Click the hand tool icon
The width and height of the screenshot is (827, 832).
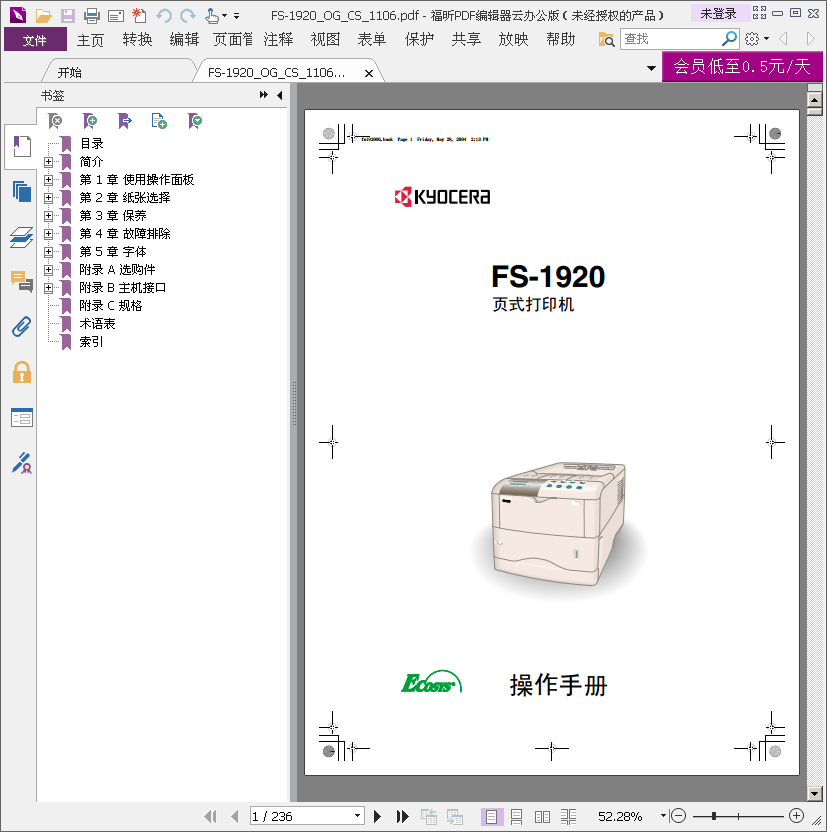coord(212,16)
